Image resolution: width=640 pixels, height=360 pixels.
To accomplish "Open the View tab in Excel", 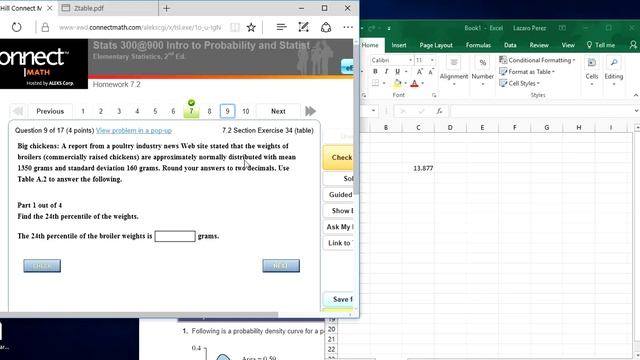I will pos(568,45).
